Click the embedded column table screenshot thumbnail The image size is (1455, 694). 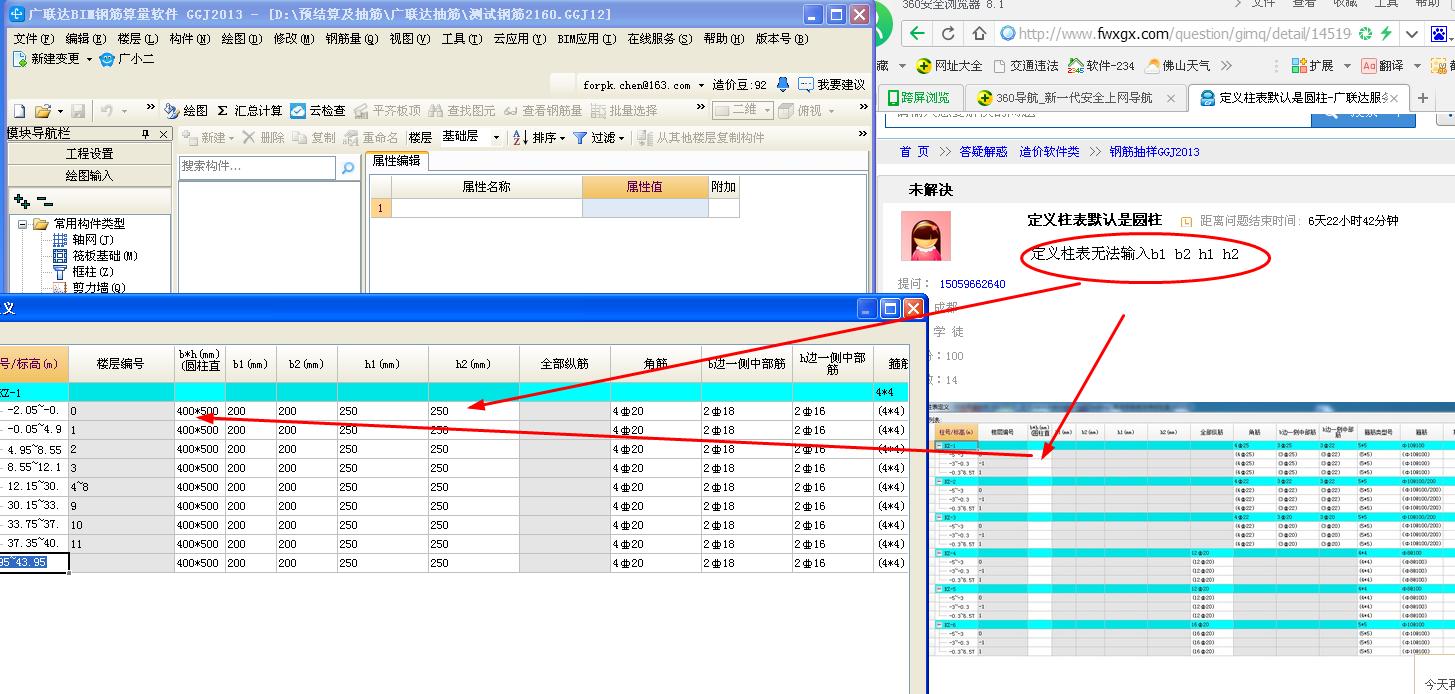pyautogui.click(x=1192, y=530)
